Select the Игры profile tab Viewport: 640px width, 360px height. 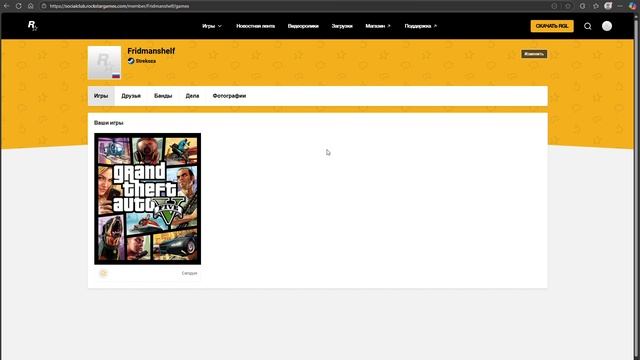click(101, 96)
